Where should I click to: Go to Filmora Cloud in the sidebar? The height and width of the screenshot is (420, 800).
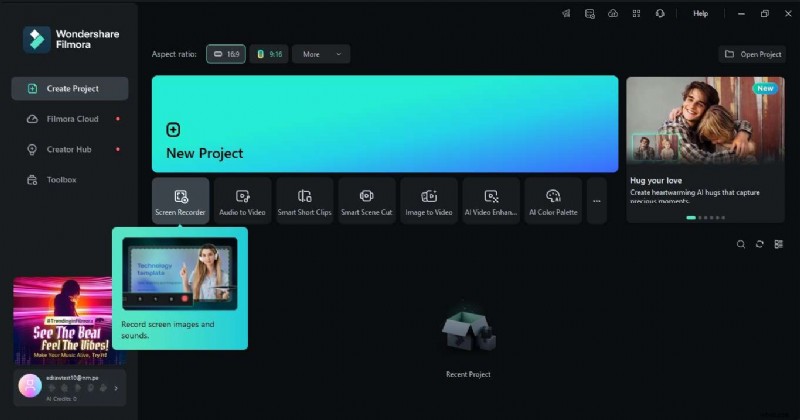72,119
